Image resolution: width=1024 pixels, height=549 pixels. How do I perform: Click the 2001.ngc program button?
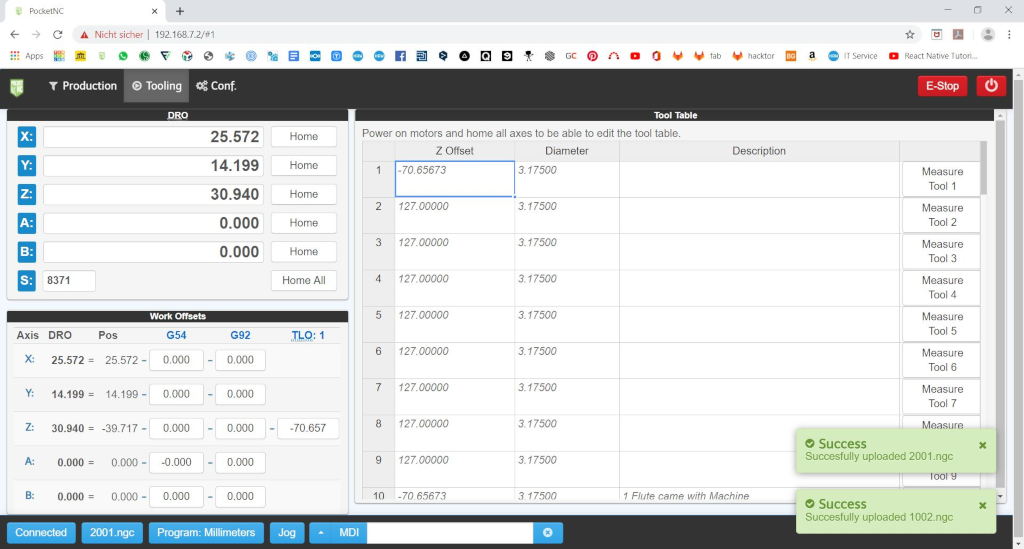112,533
